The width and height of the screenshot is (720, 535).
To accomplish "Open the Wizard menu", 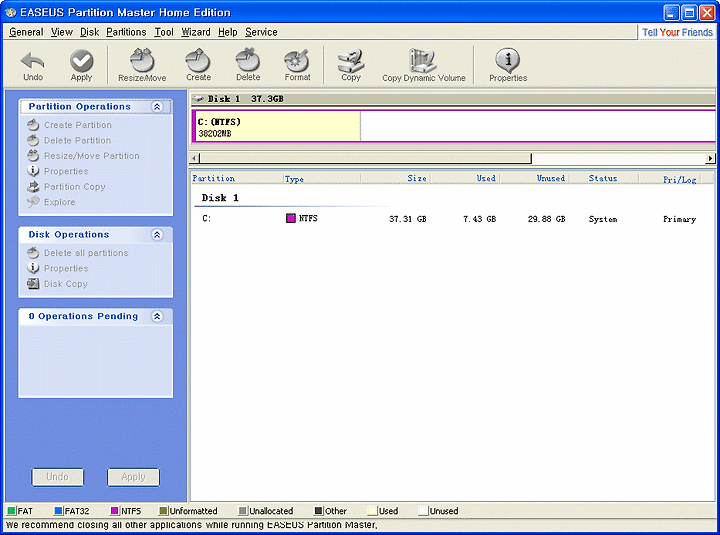I will coord(196,32).
